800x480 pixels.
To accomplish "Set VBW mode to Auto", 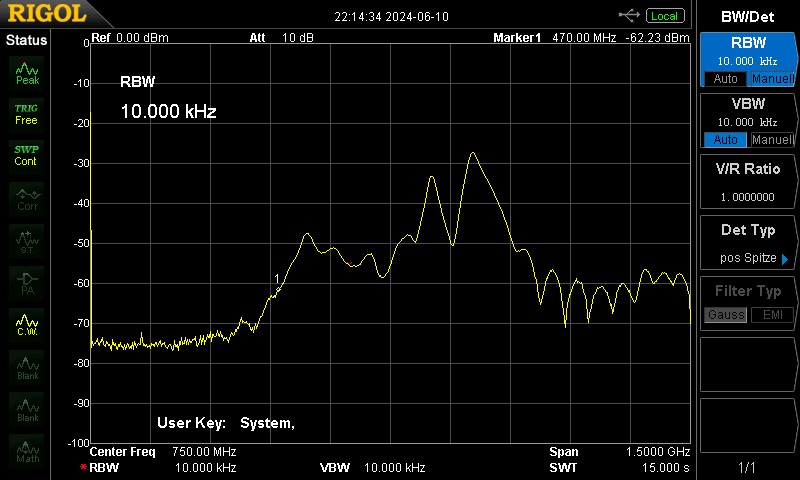I will pos(725,140).
